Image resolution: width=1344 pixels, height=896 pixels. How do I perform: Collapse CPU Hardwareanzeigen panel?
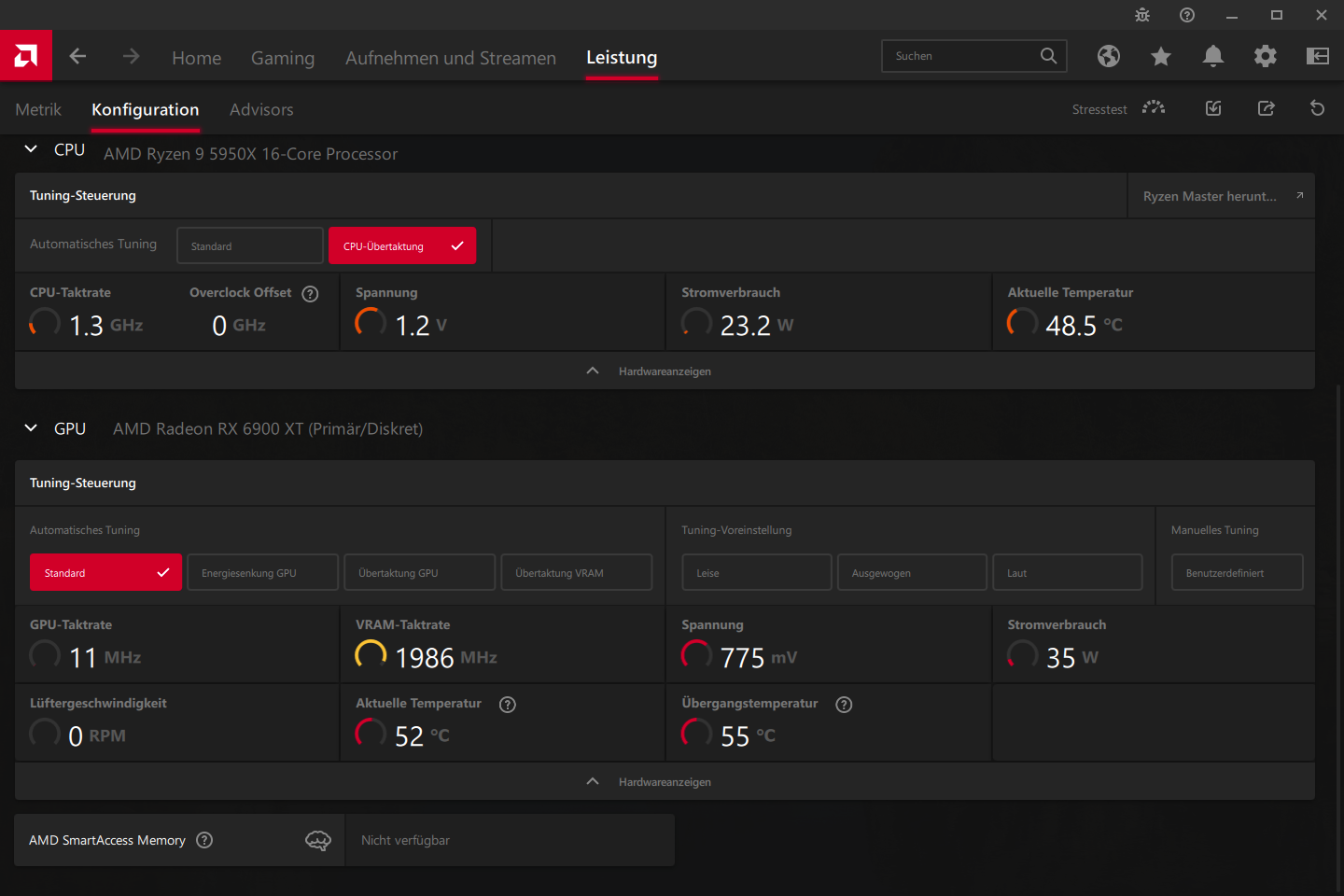click(x=665, y=371)
